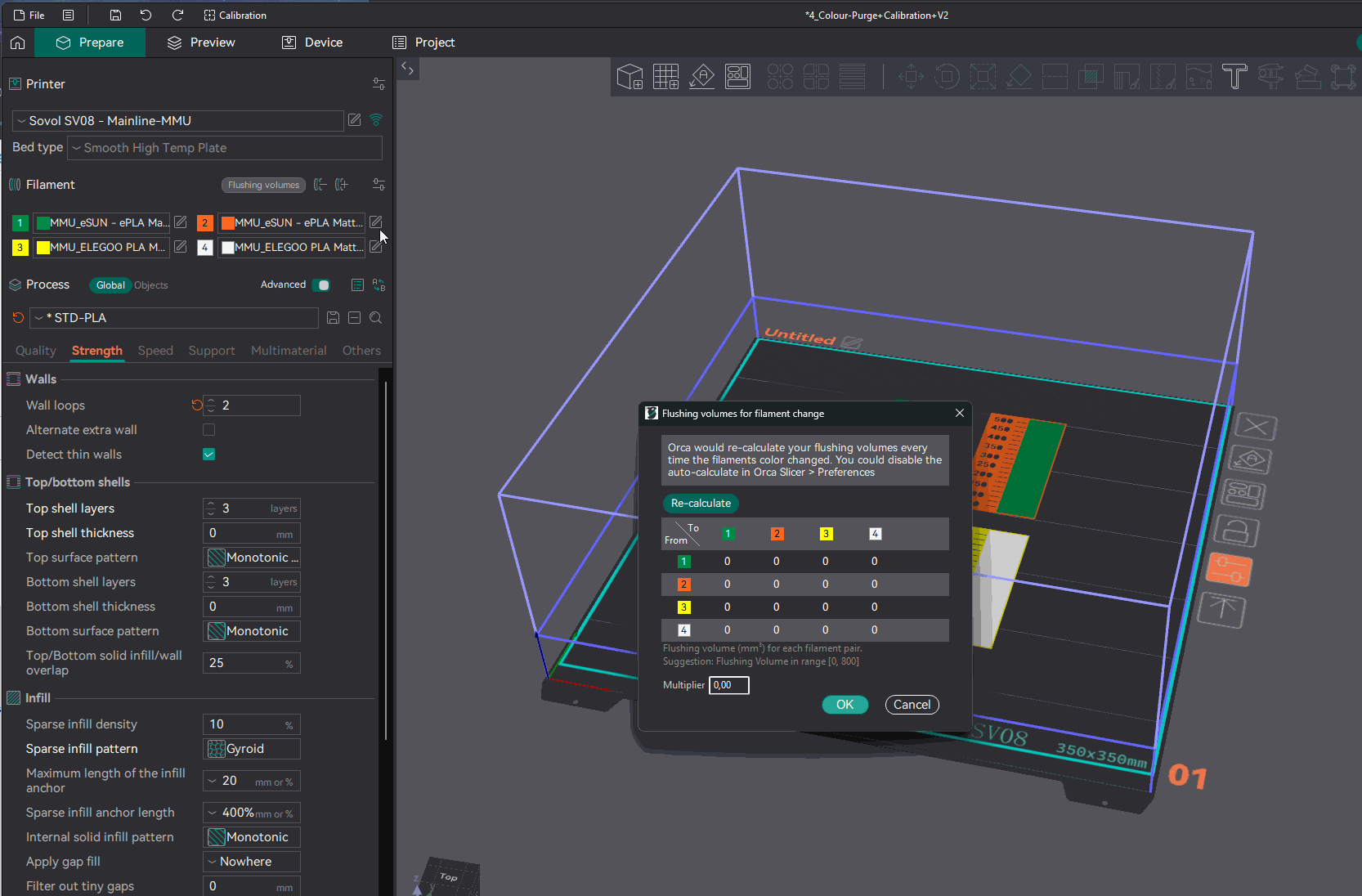Select the Measure caliper tool
This screenshot has width=1362, height=896.
pyautogui.click(x=1270, y=77)
